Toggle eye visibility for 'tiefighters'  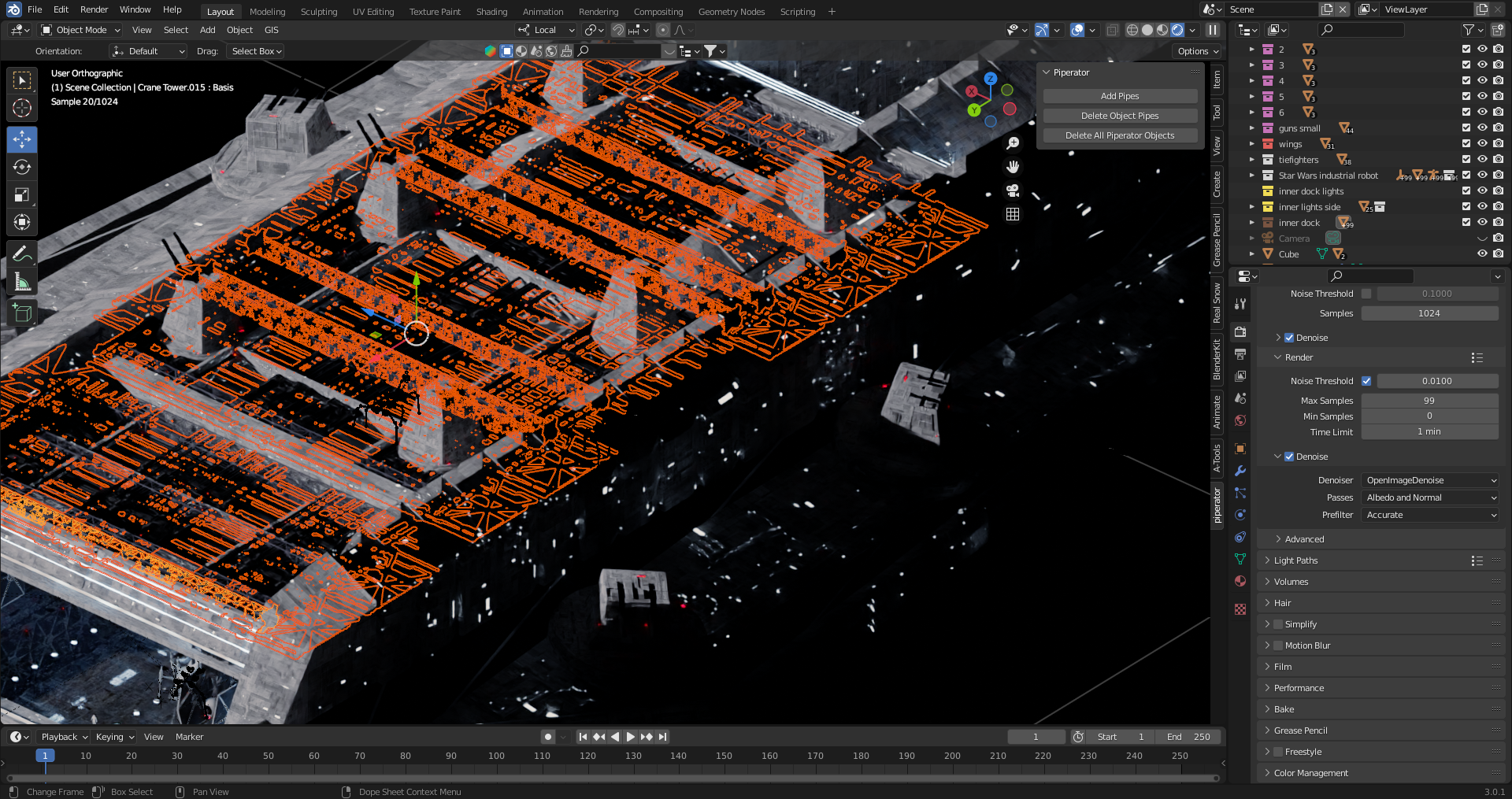(x=1482, y=160)
